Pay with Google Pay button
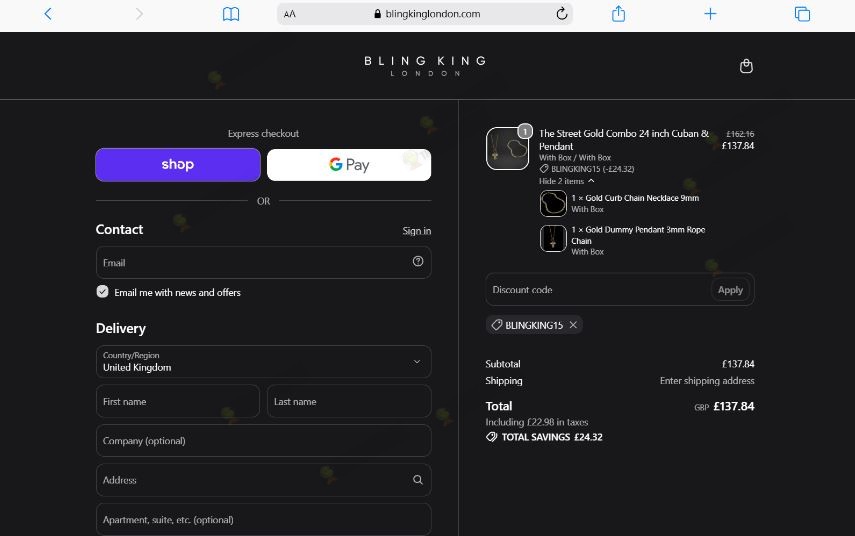The image size is (855, 536). (349, 165)
